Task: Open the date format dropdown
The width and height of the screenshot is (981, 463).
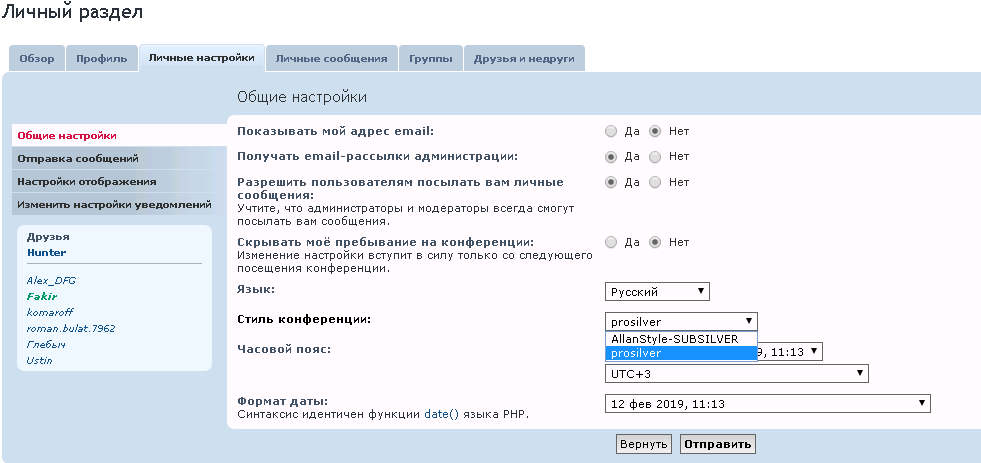Action: pos(768,403)
